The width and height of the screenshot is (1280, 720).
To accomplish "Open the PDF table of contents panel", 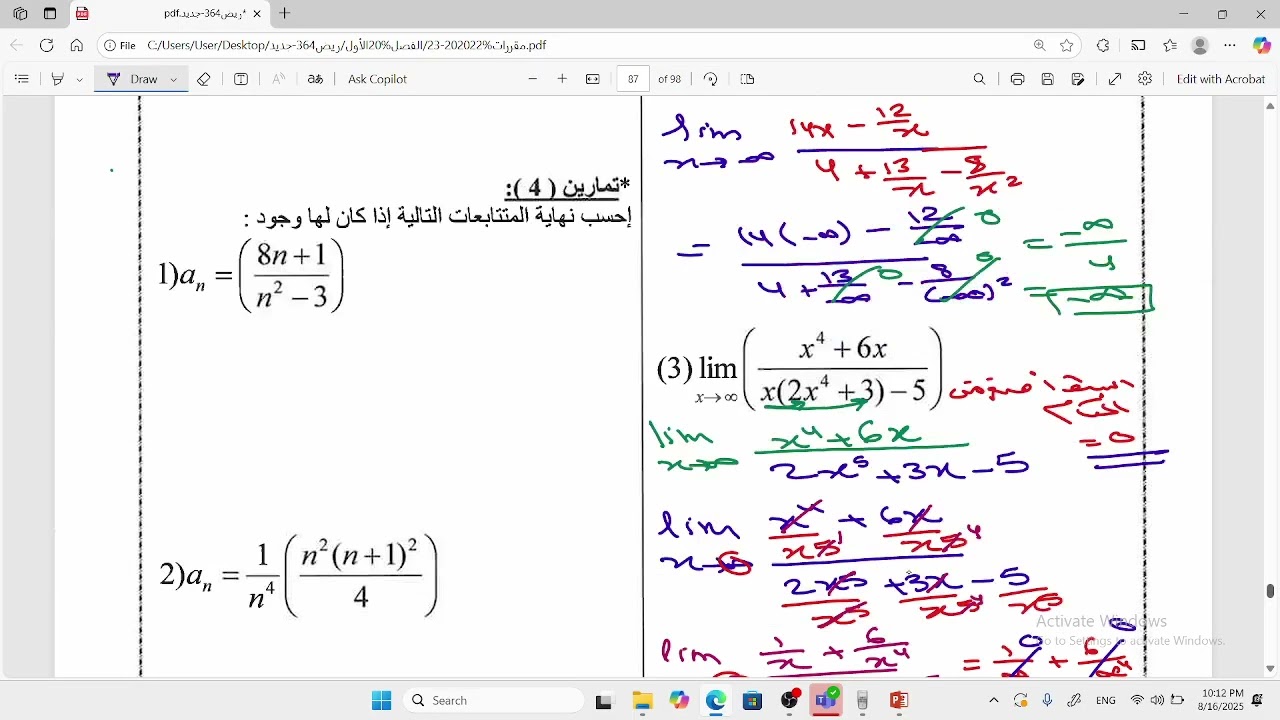I will (x=22, y=79).
